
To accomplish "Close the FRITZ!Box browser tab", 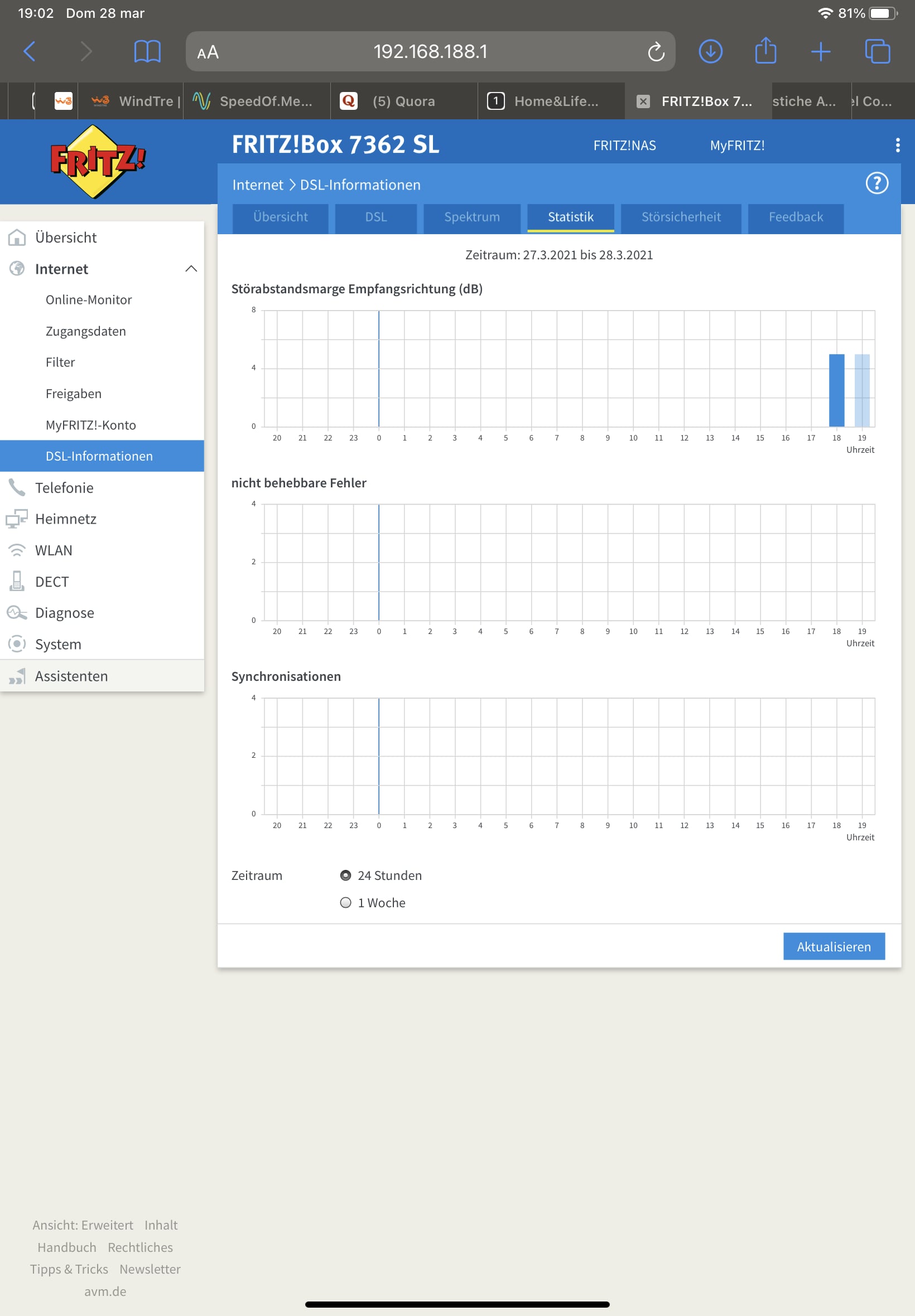I will click(643, 101).
